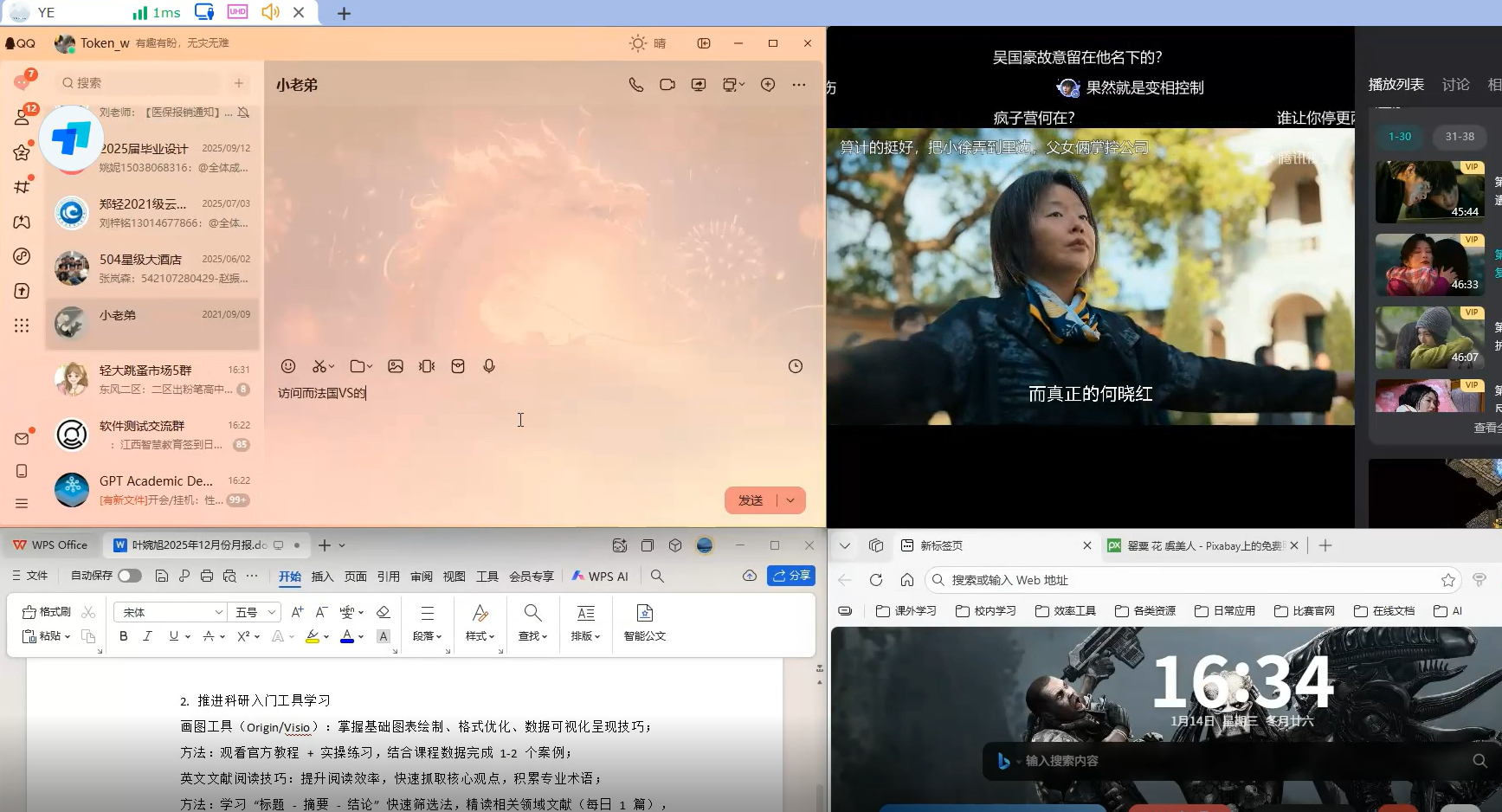Toggle the speaker sound icon in top bar

270,12
